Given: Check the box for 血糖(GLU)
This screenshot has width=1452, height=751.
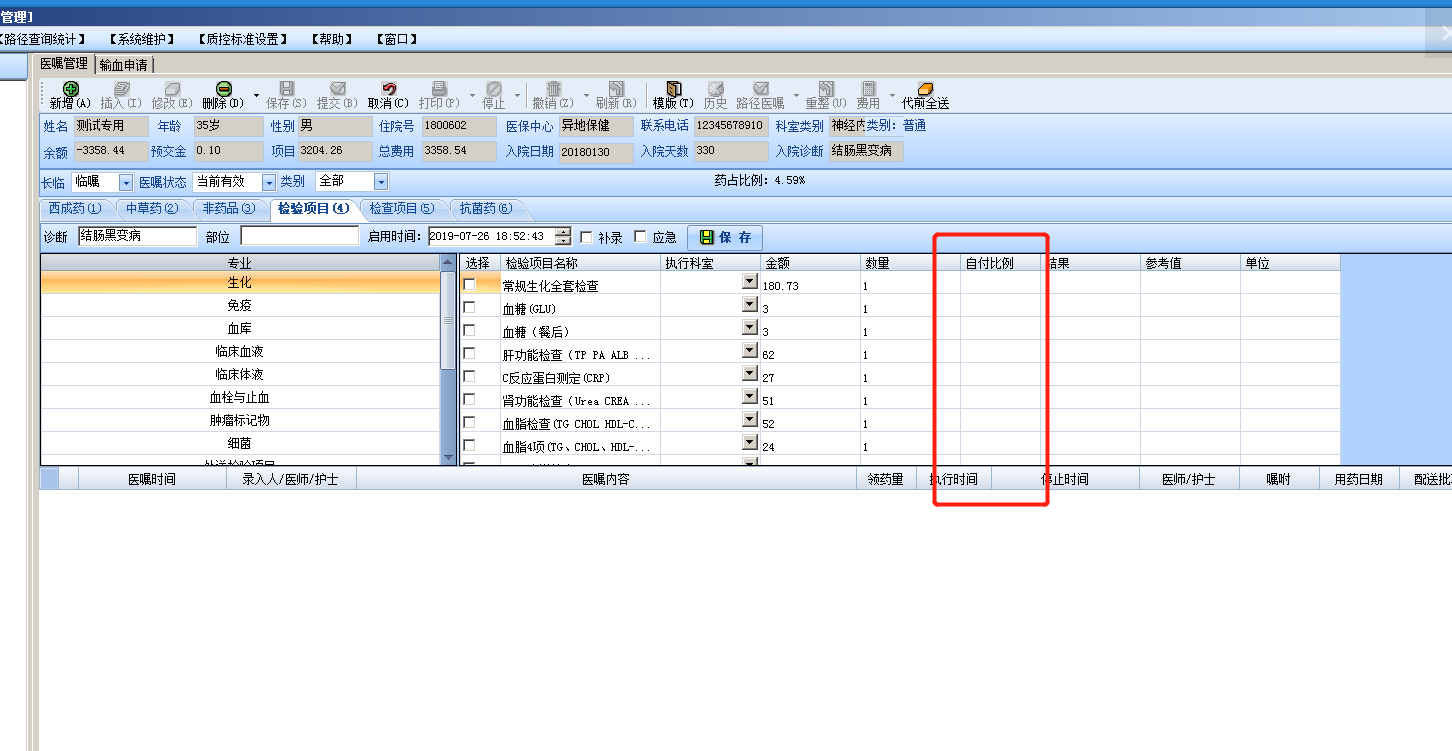Looking at the screenshot, I should 469,308.
